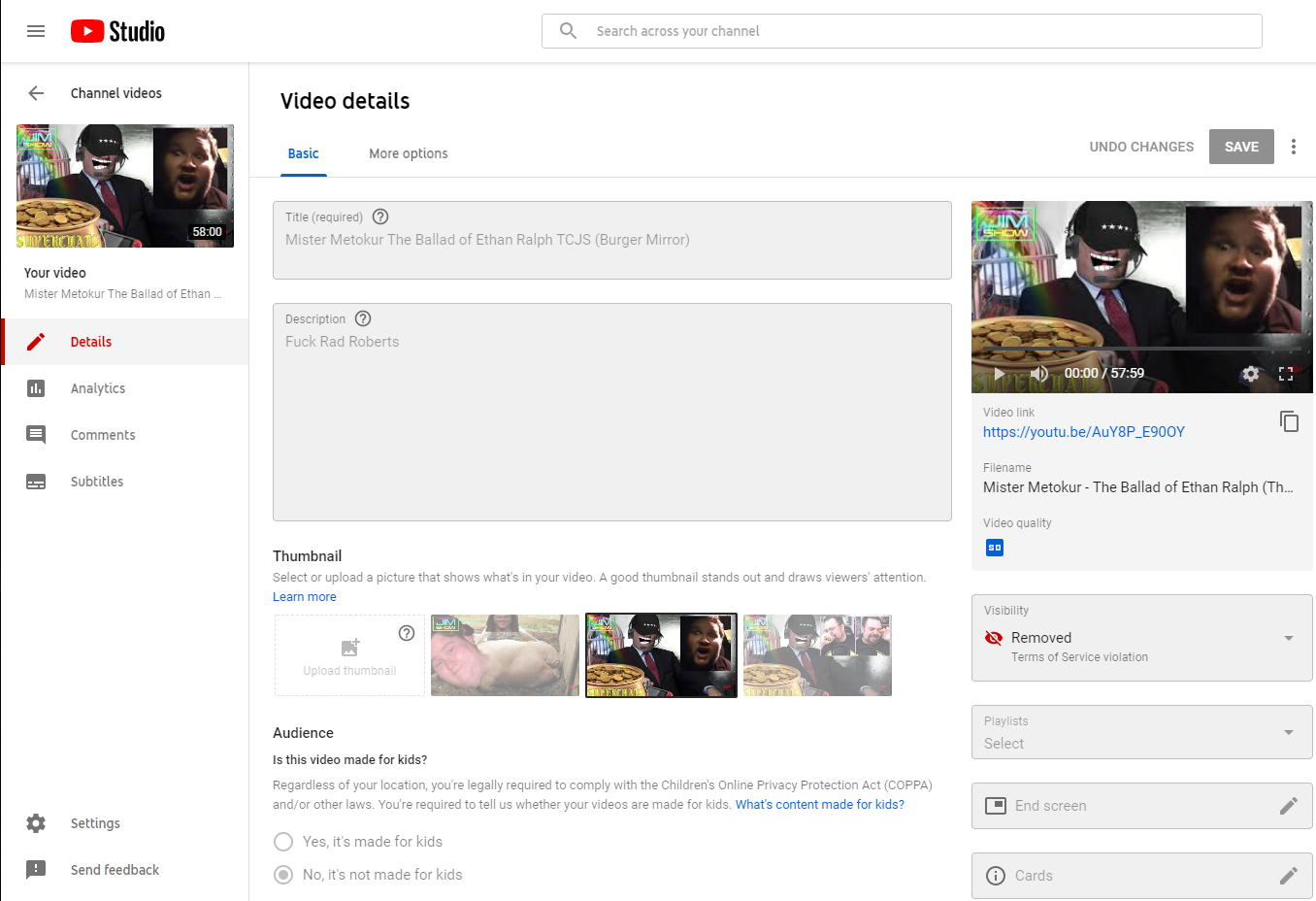This screenshot has height=901, width=1316.
Task: Click the Upload thumbnail help icon
Action: click(407, 633)
